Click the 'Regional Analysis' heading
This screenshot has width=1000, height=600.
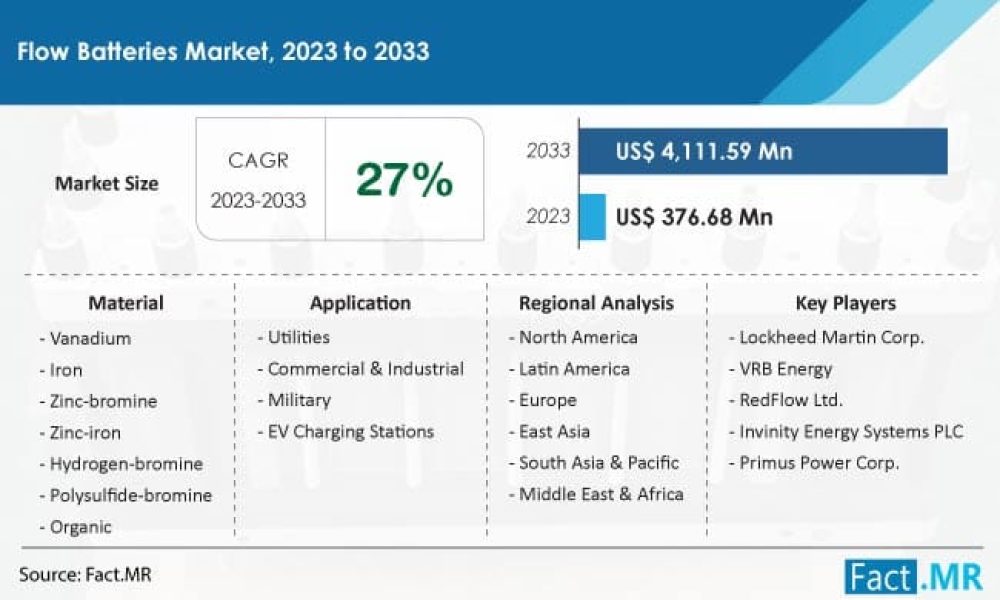tap(596, 303)
